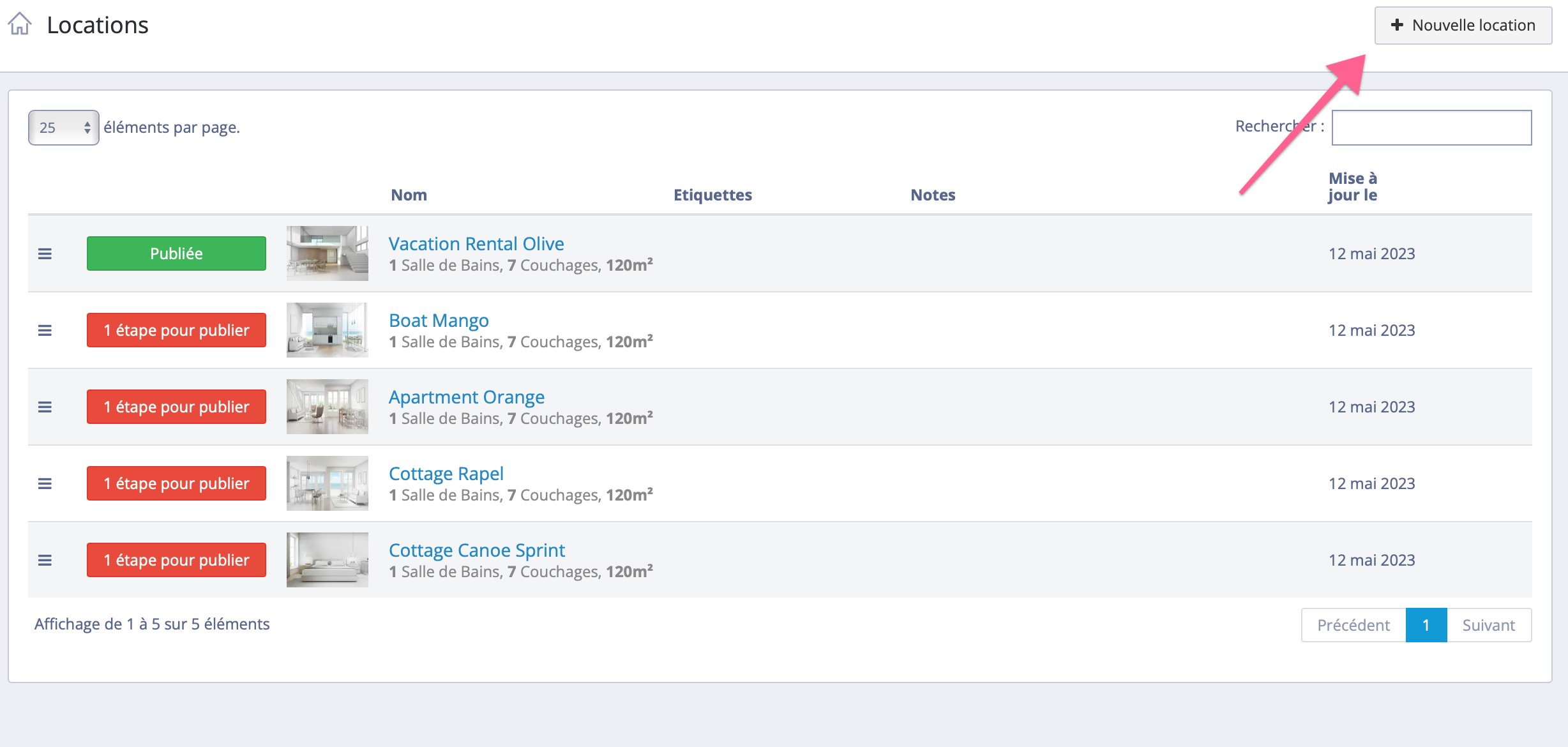Screen dimensions: 1568x747
Task: Click the Rechercher search field
Action: tap(1431, 128)
